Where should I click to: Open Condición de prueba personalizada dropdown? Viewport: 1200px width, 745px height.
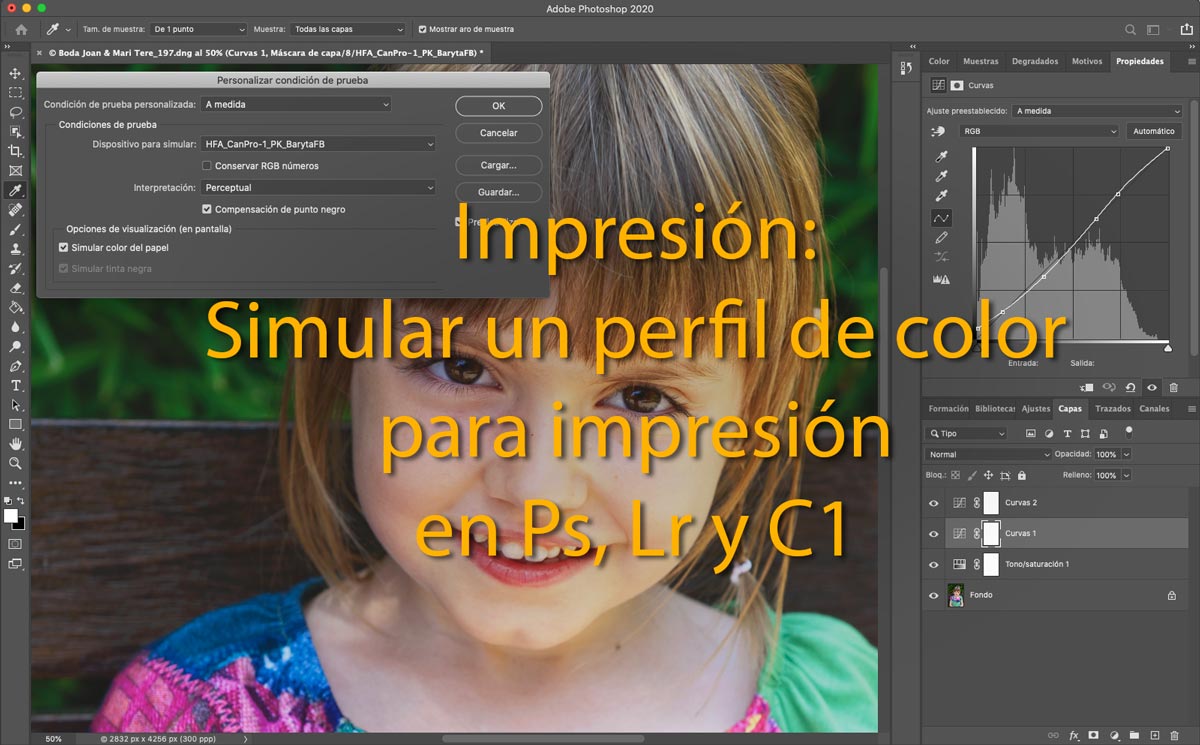point(296,104)
